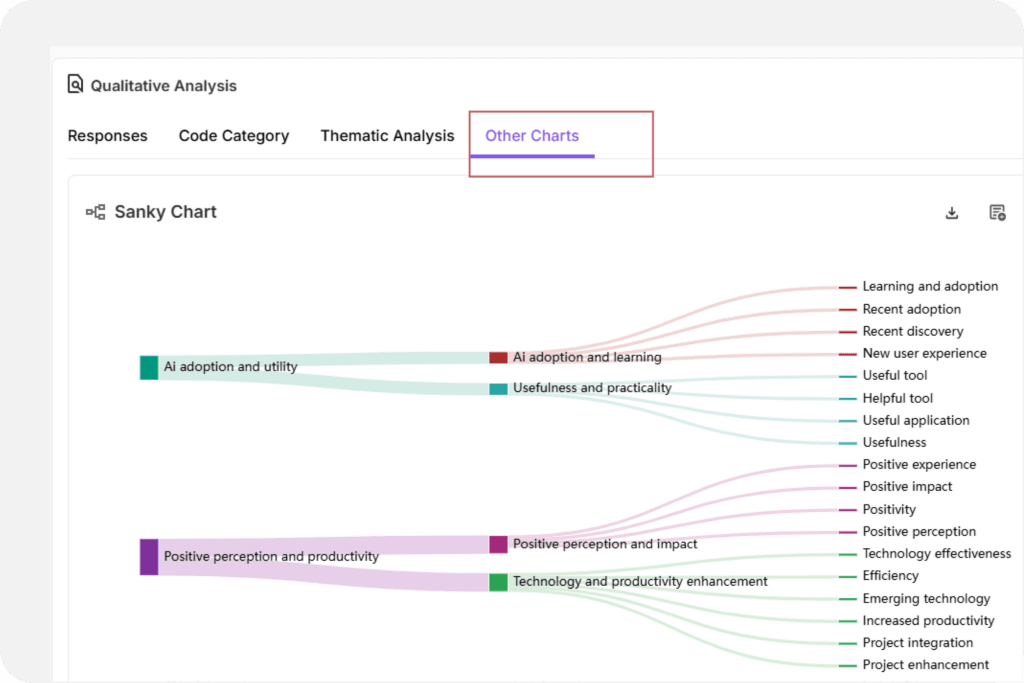Viewport: 1024px width, 683px height.
Task: Click the green Ai adoption and utility node
Action: point(149,367)
